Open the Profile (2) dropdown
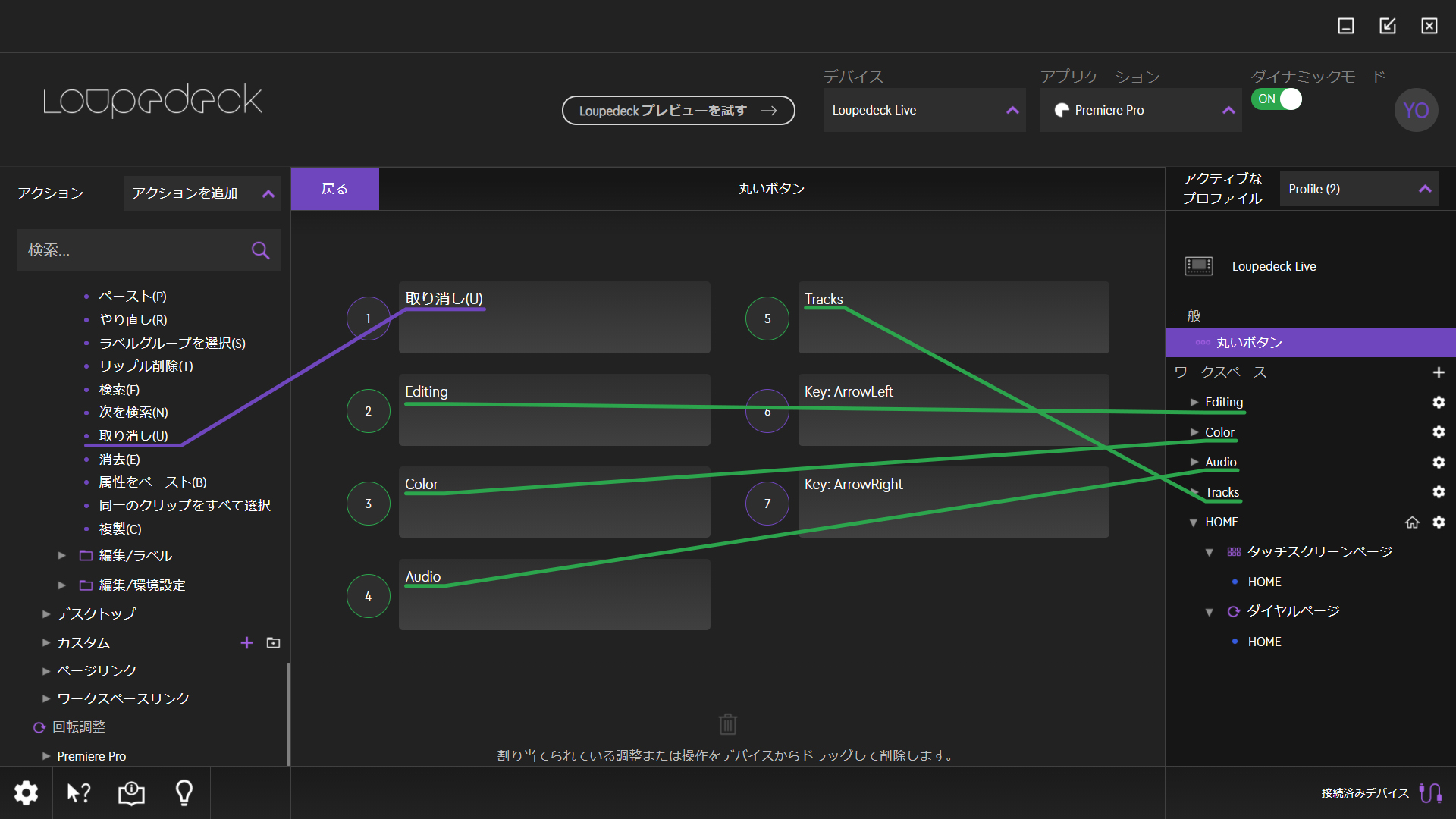 point(1358,189)
